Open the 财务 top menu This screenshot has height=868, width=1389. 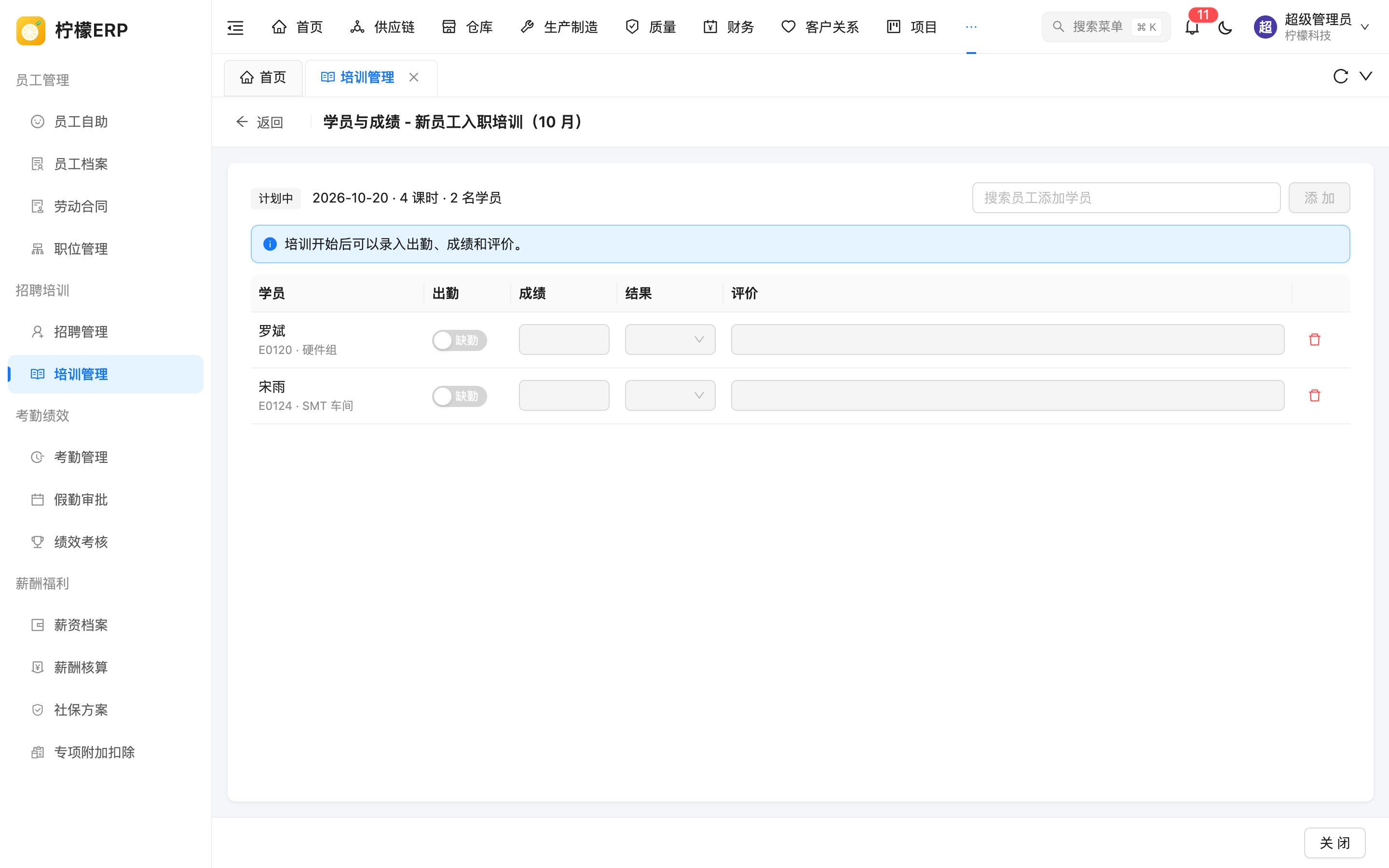click(x=728, y=27)
